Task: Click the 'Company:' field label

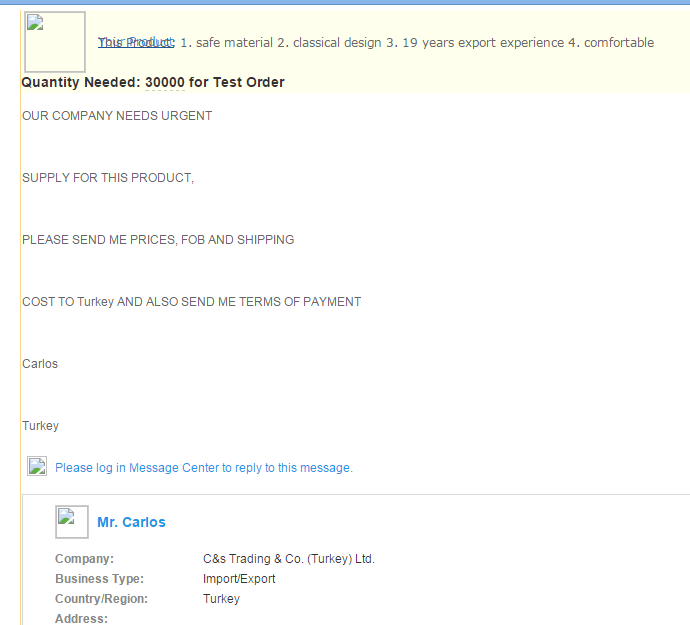Action: [84, 559]
